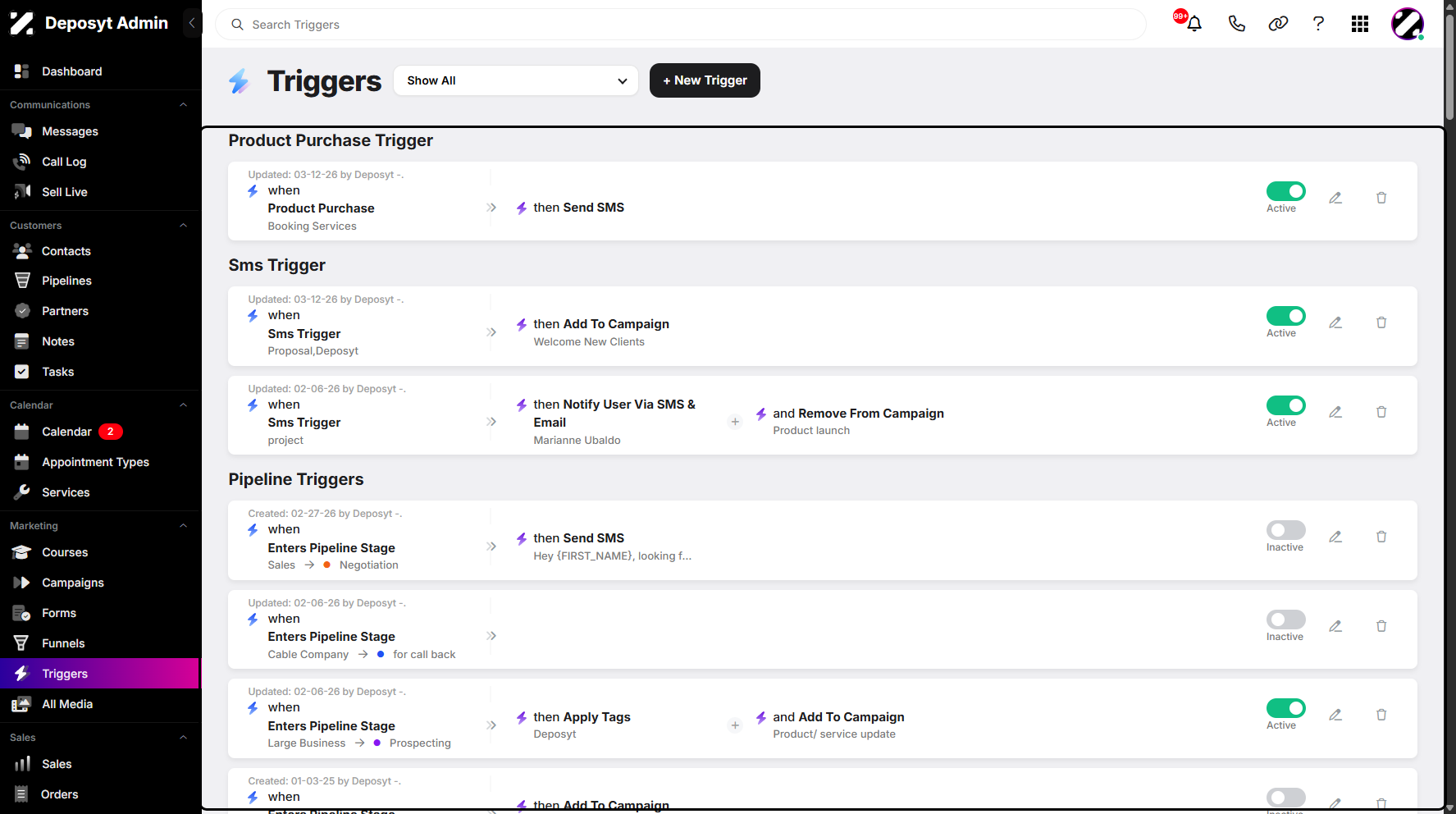Edit the Large Business Prospecting trigger
This screenshot has height=814, width=1456.
(x=1335, y=715)
